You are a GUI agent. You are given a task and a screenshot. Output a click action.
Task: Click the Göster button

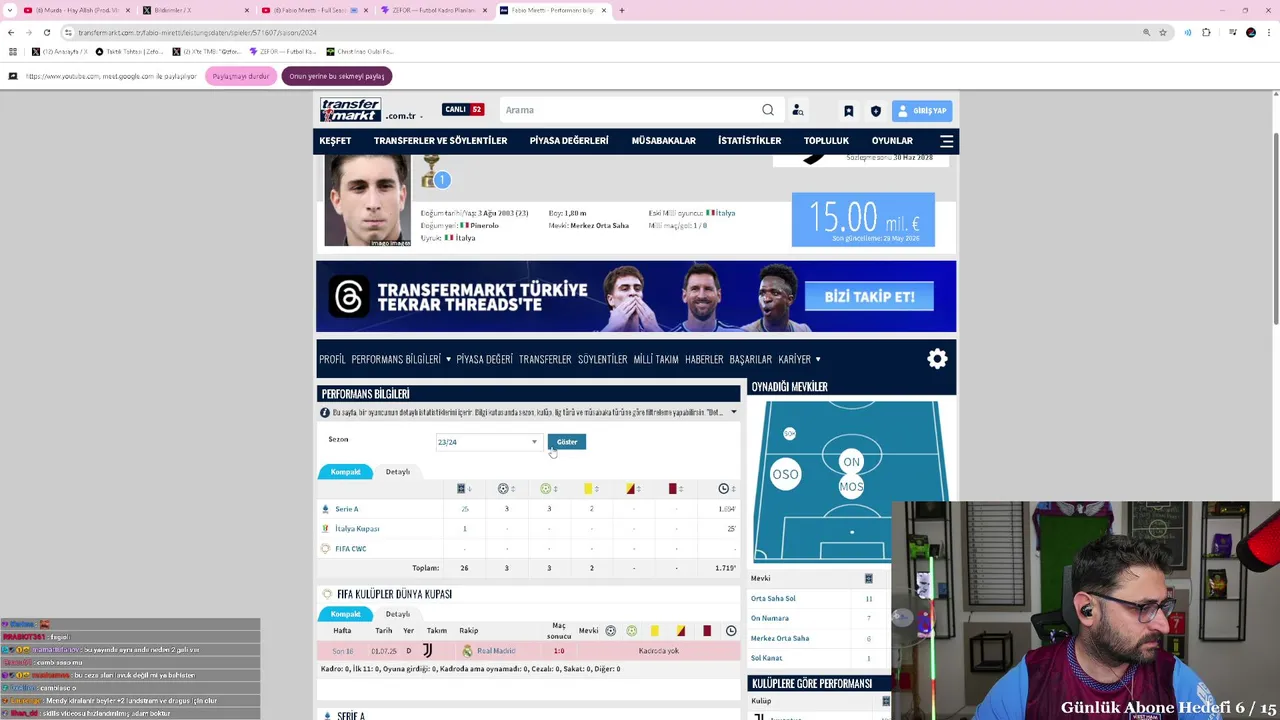click(x=567, y=442)
